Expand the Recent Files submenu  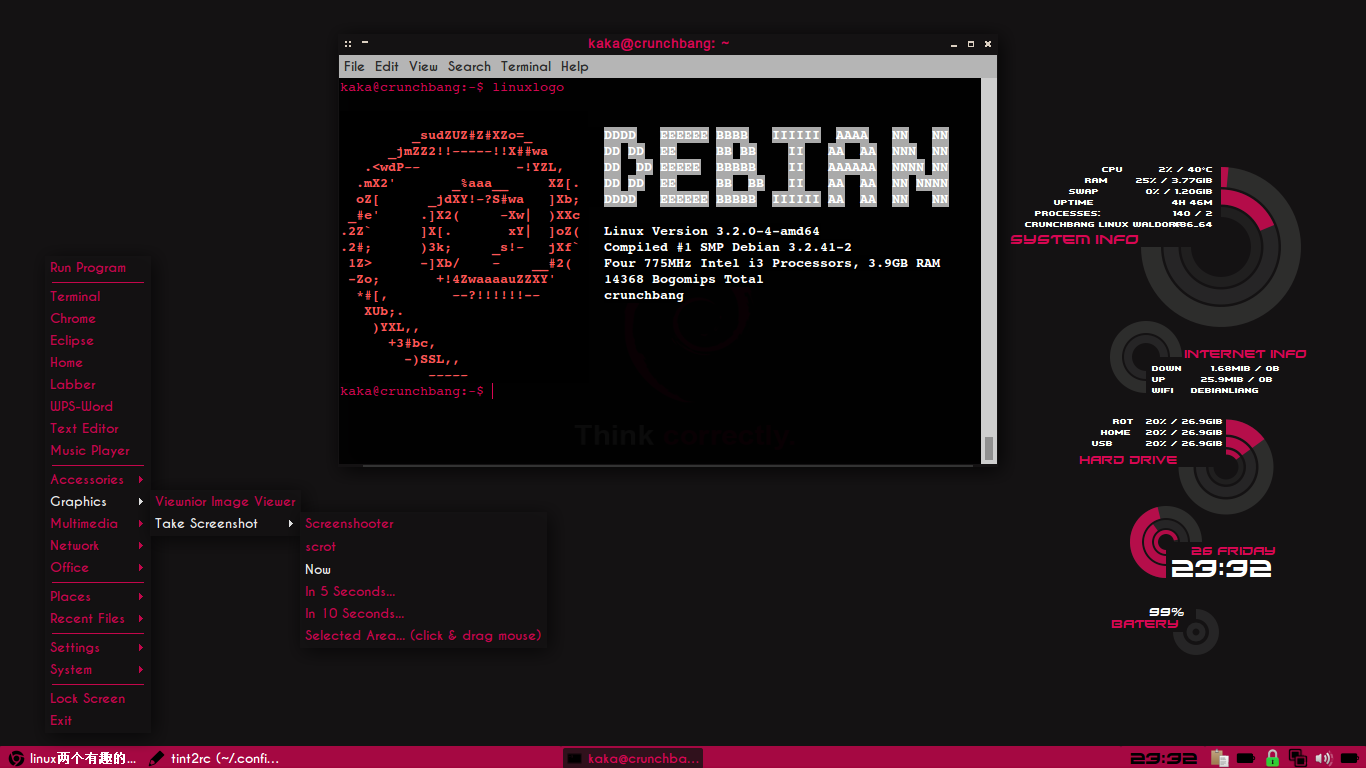point(97,618)
